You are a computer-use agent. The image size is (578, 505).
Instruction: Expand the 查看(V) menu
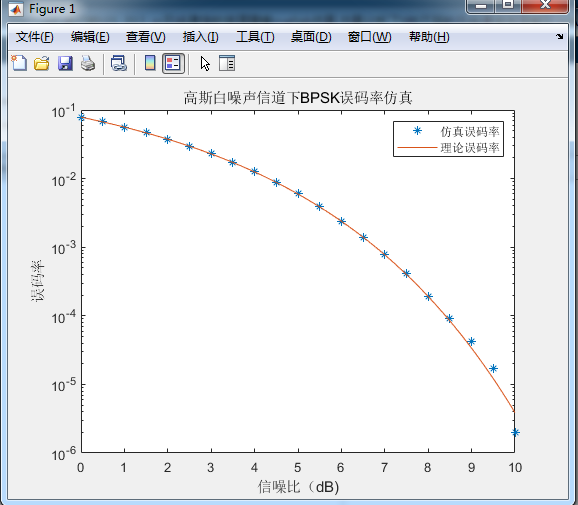[x=146, y=37]
